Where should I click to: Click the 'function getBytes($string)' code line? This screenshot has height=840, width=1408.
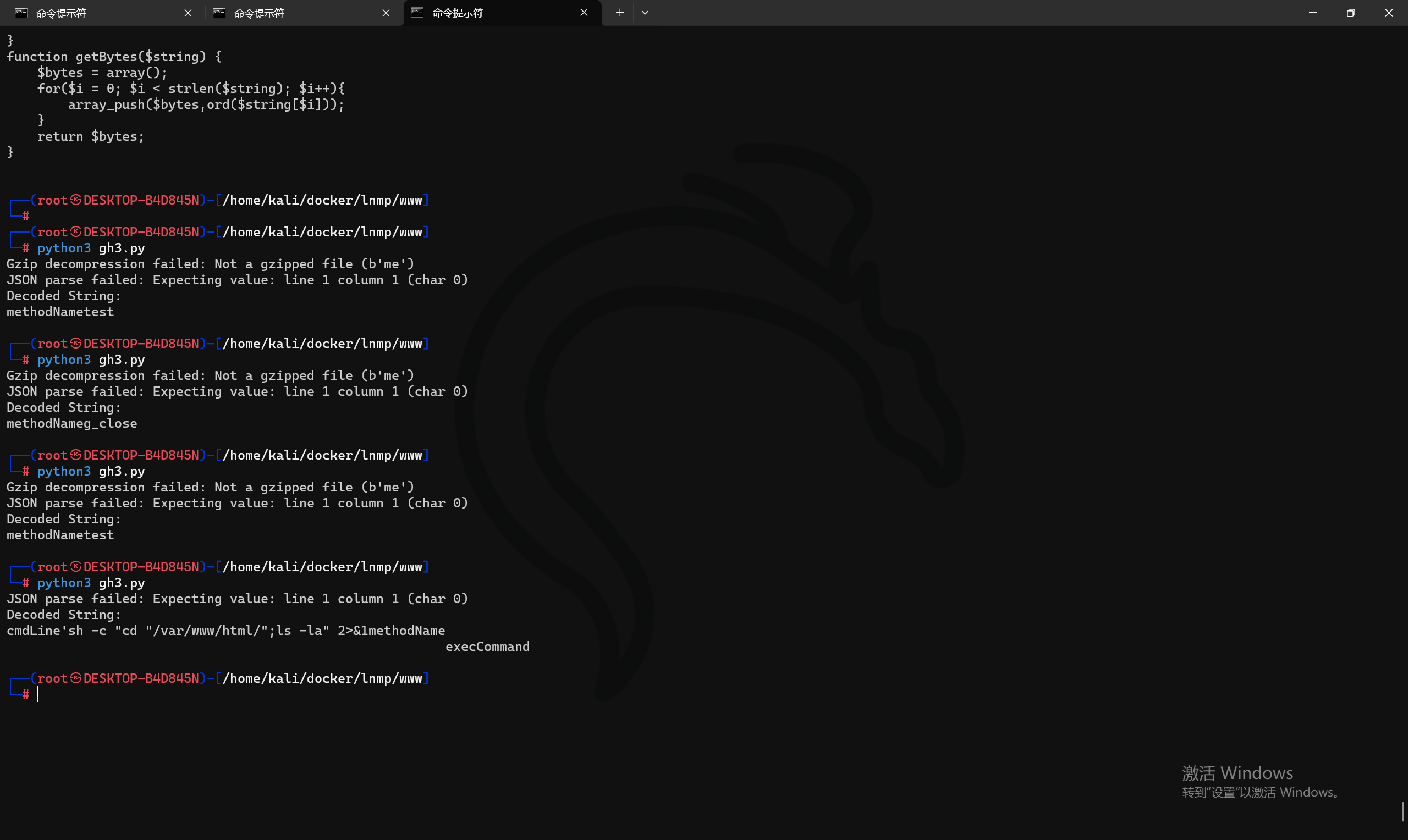pyautogui.click(x=114, y=57)
